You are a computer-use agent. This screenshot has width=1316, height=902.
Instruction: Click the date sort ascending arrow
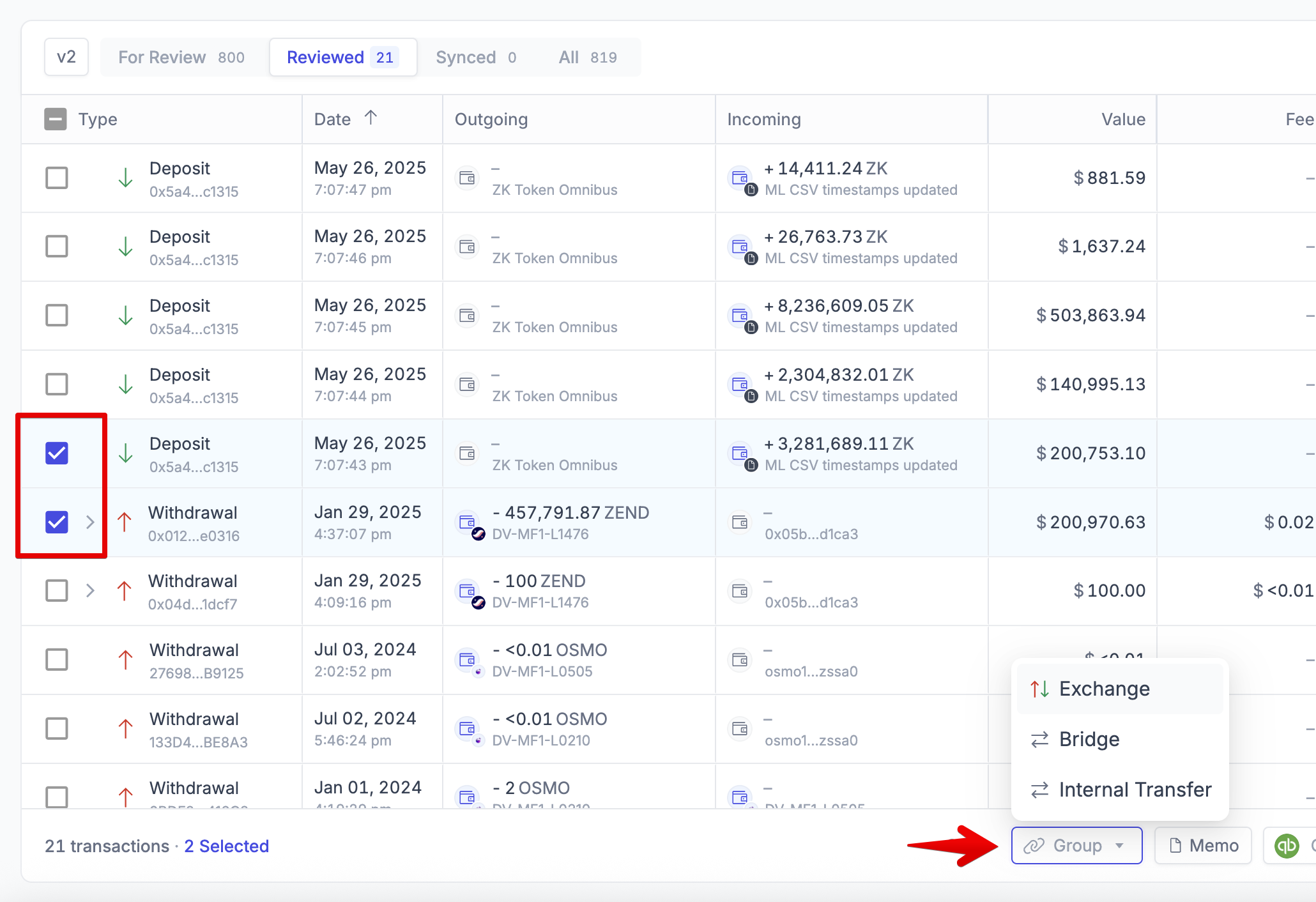click(x=371, y=118)
